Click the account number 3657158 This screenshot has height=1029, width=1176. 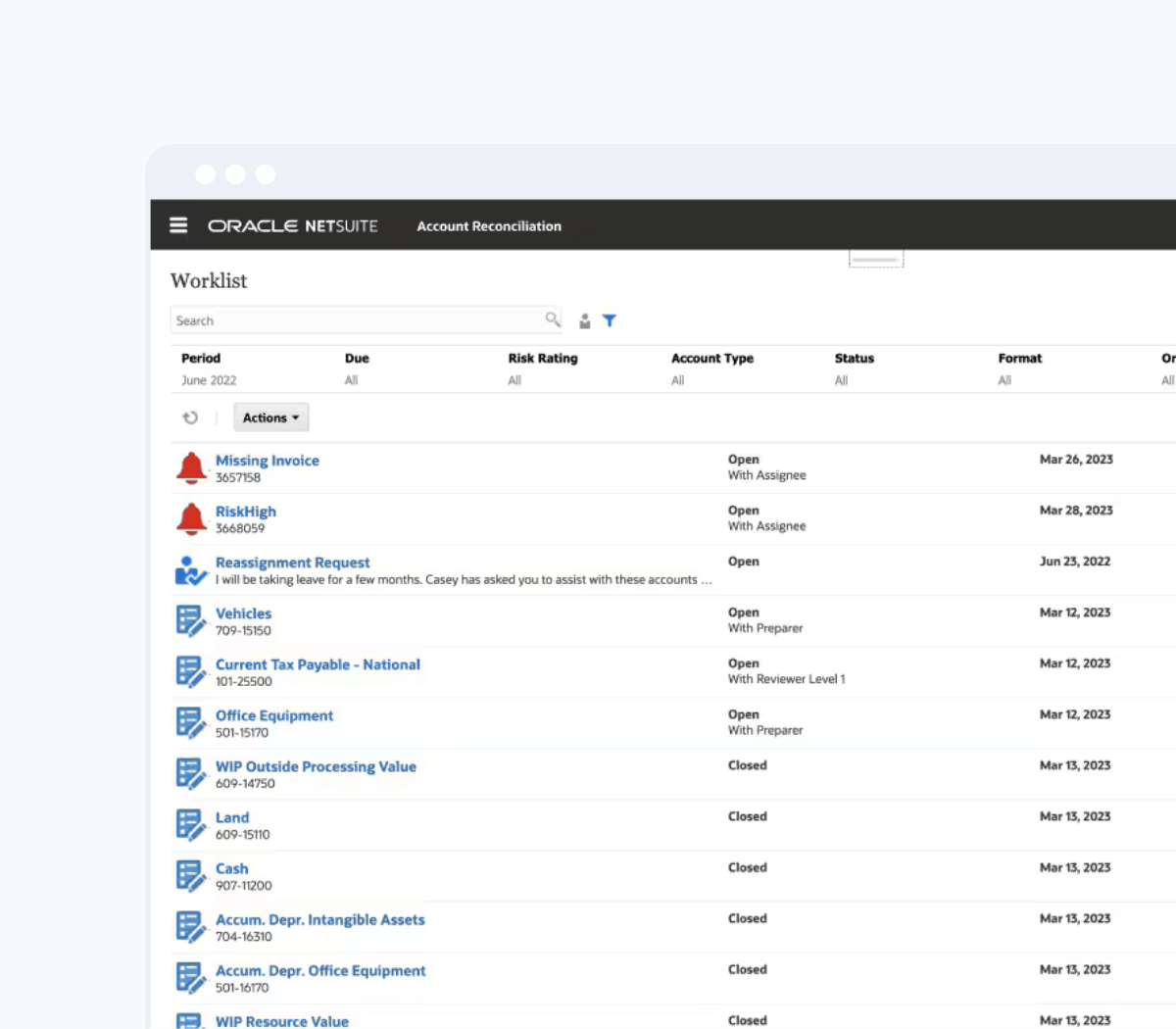[x=238, y=478]
